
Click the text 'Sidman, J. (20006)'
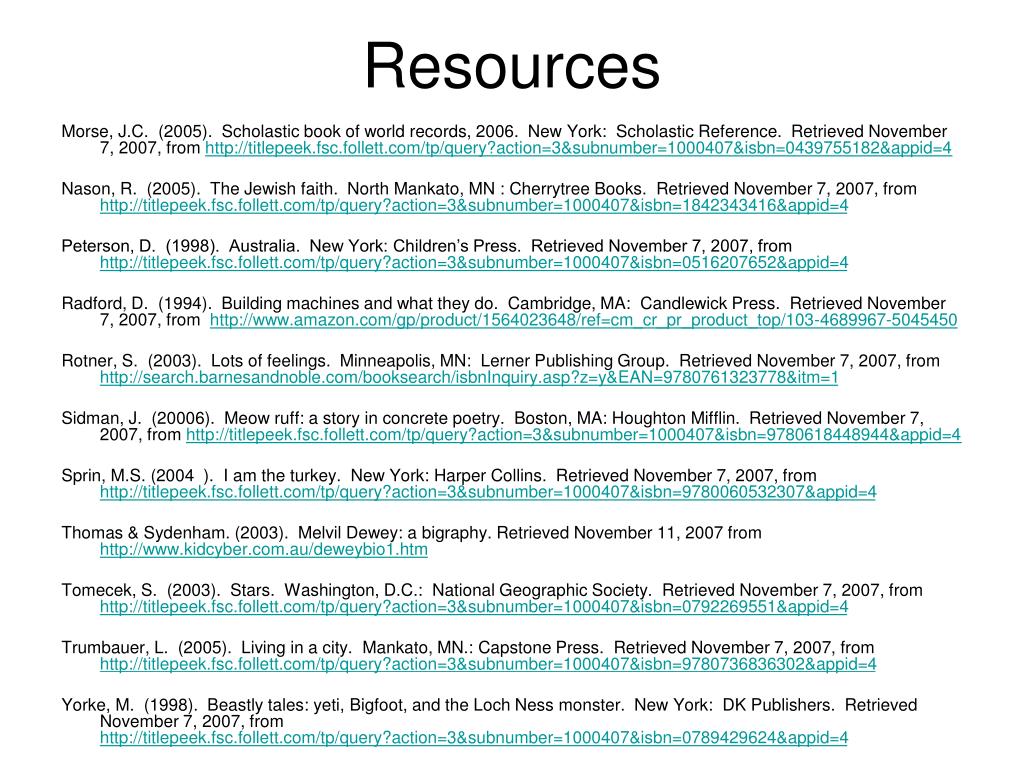(137, 419)
